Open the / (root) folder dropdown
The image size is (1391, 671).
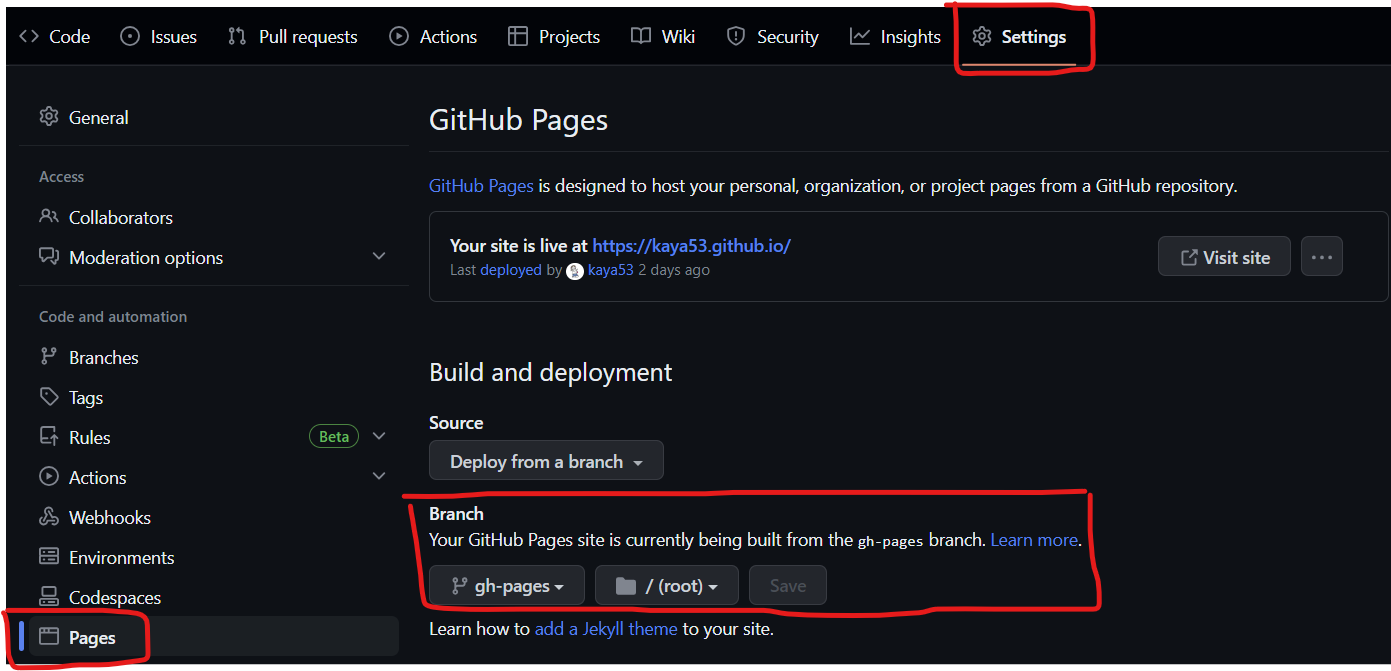pyautogui.click(x=666, y=585)
